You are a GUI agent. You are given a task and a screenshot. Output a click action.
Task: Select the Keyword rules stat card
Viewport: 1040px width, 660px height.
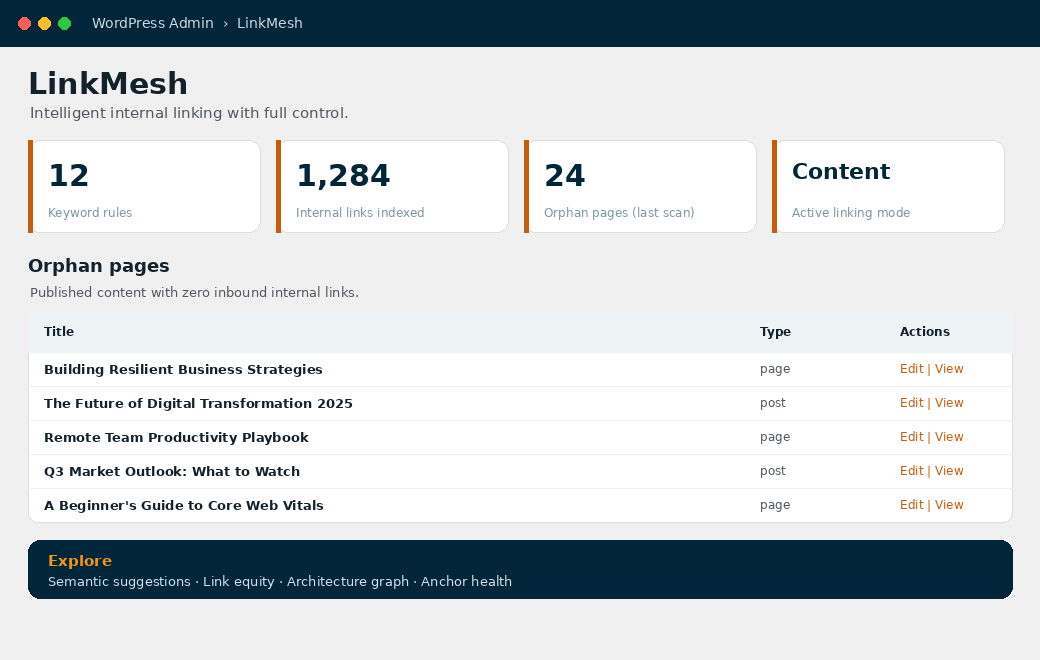coord(145,186)
